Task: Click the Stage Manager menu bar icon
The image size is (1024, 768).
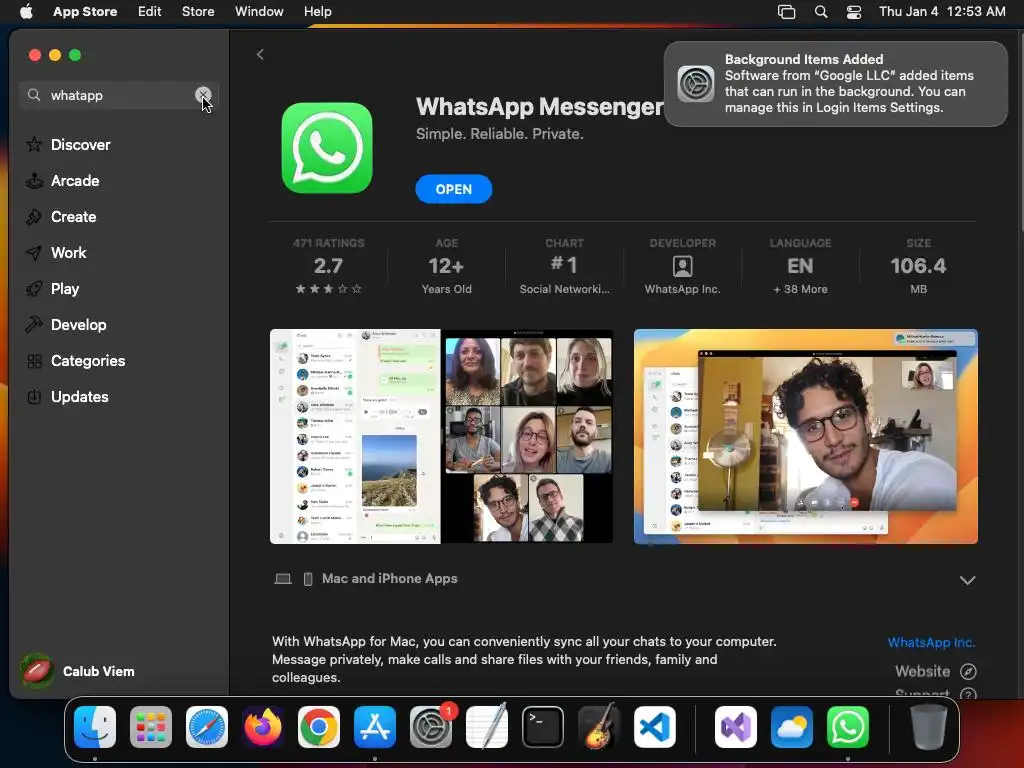Action: [x=786, y=12]
